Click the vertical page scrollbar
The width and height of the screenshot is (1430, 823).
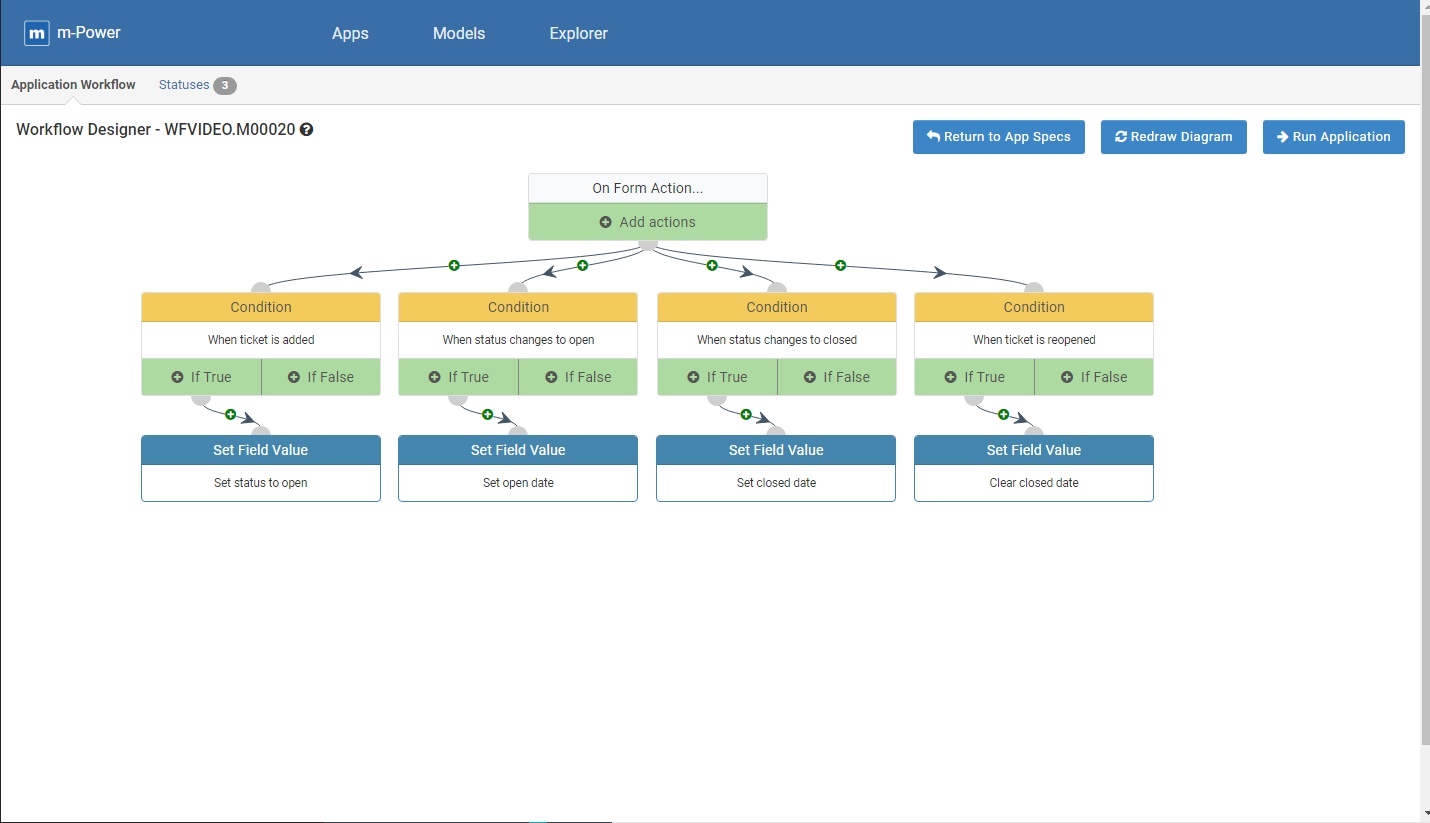coord(1424,400)
